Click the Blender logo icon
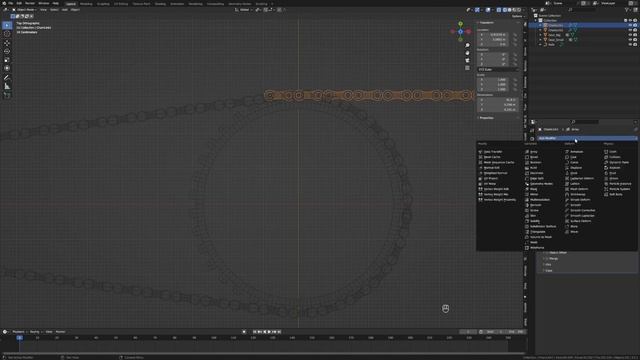Screen dimensions: 640x360 pyautogui.click(x=4, y=3)
